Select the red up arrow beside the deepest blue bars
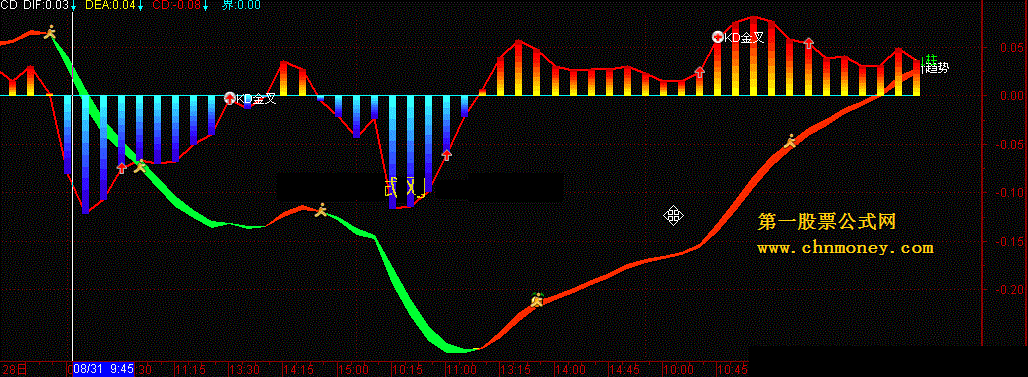 pos(447,155)
